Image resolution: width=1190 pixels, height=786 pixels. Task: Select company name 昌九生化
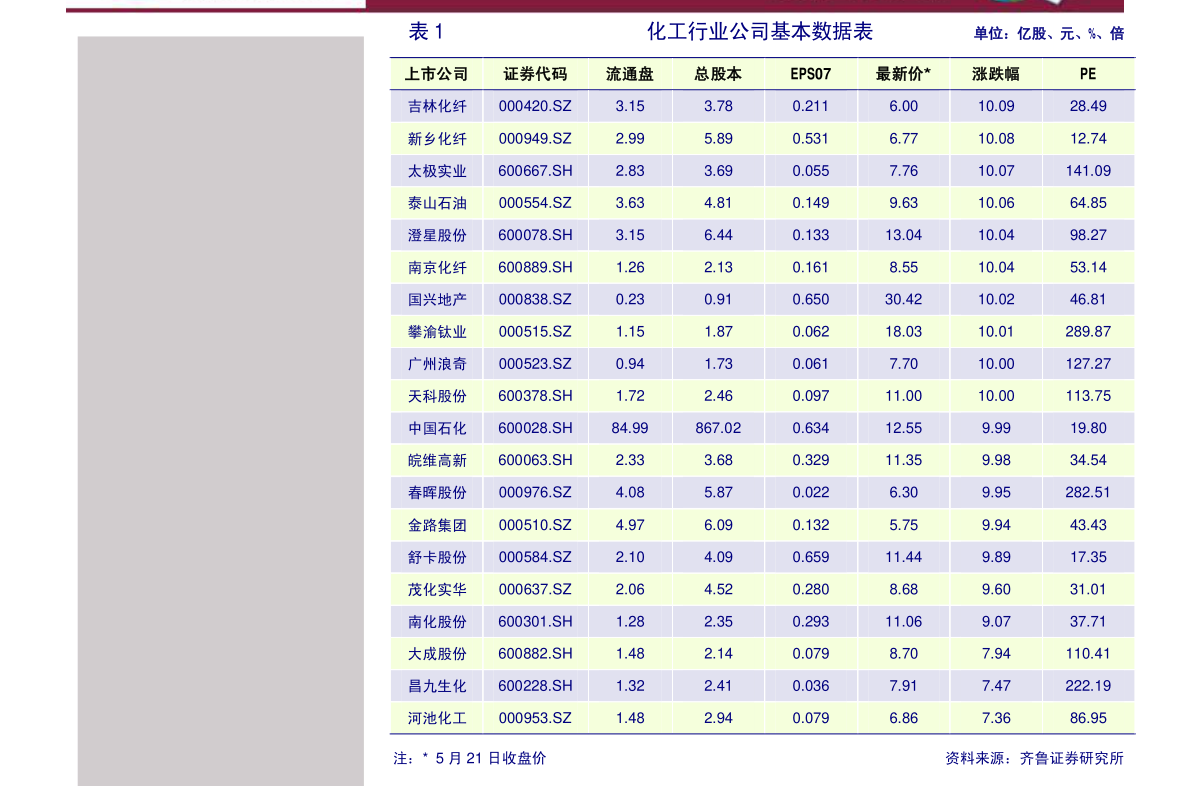click(436, 687)
